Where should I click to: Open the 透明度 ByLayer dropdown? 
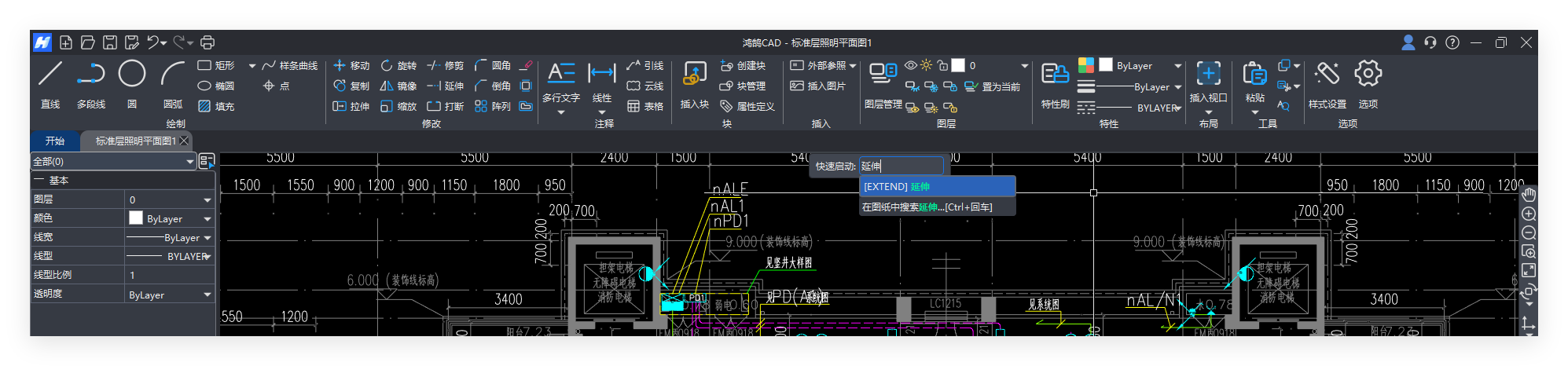[207, 295]
